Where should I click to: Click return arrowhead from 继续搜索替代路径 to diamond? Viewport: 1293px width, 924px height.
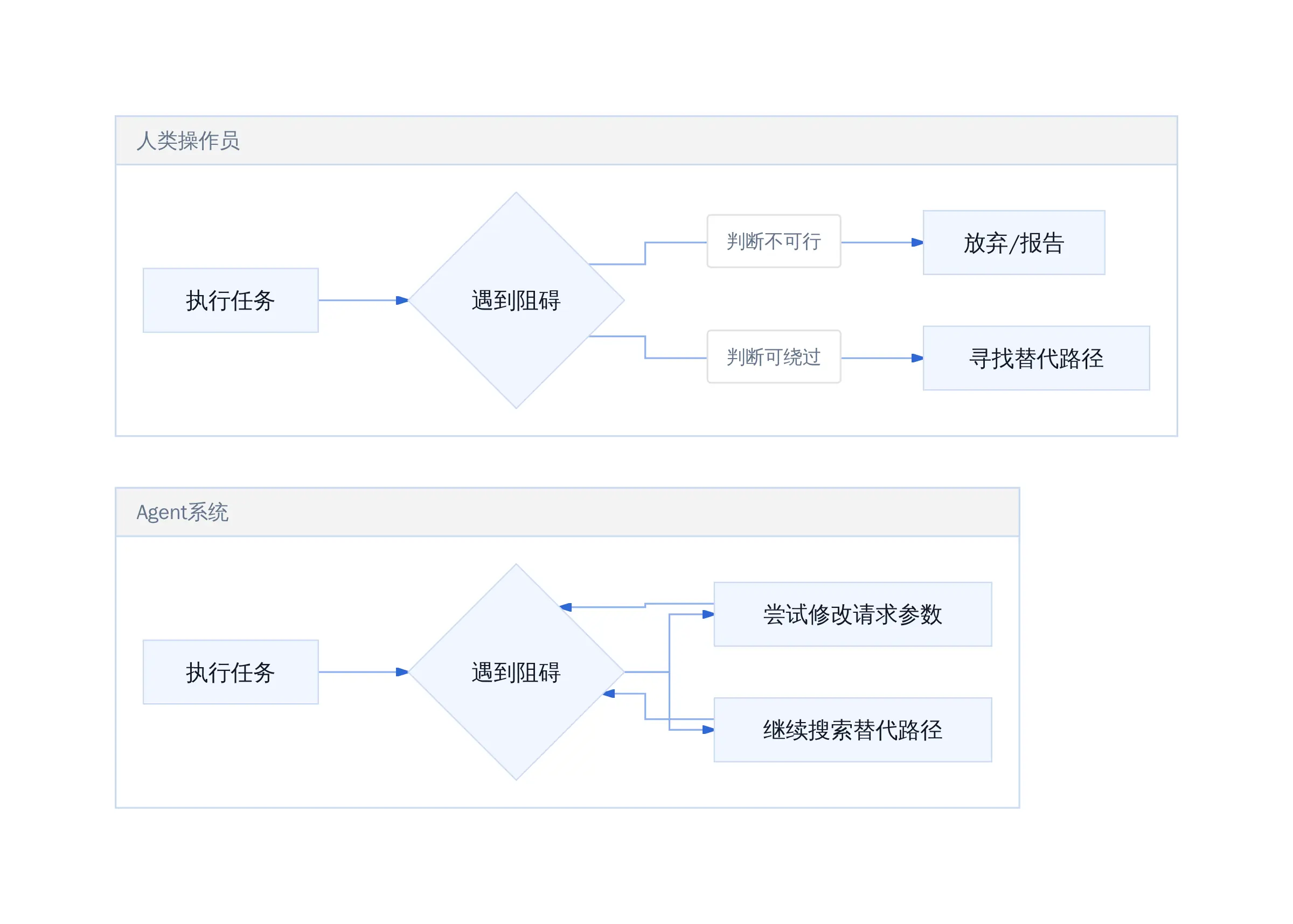[609, 694]
